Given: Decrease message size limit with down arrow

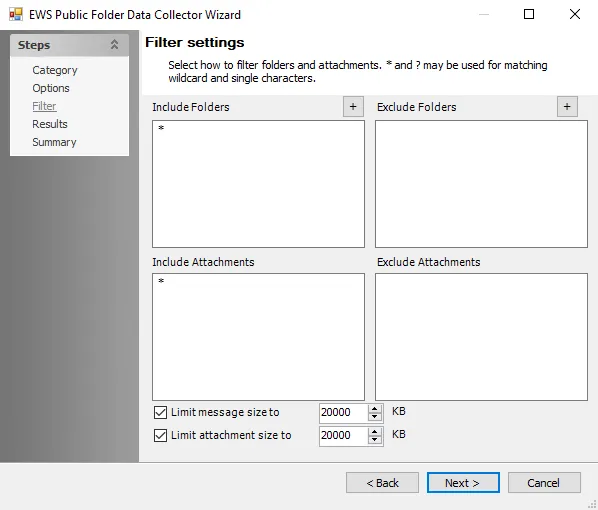Looking at the screenshot, I should [375, 417].
